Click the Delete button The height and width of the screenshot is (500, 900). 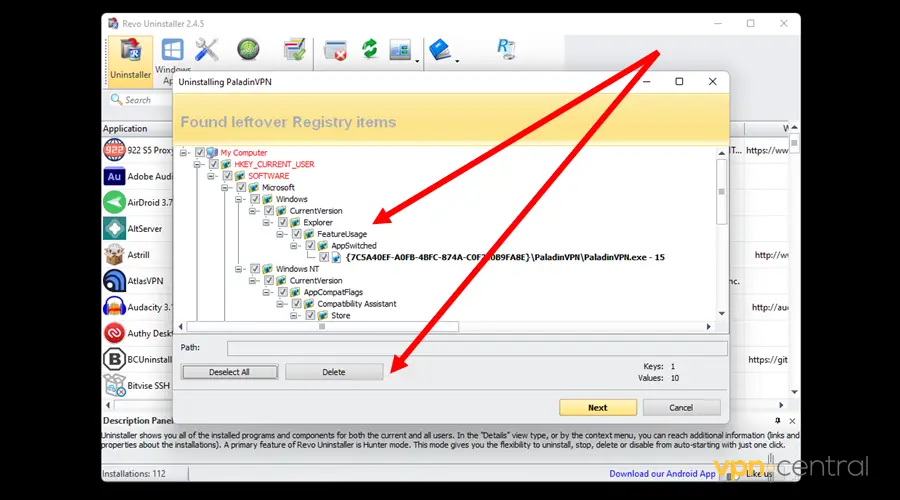click(x=333, y=372)
